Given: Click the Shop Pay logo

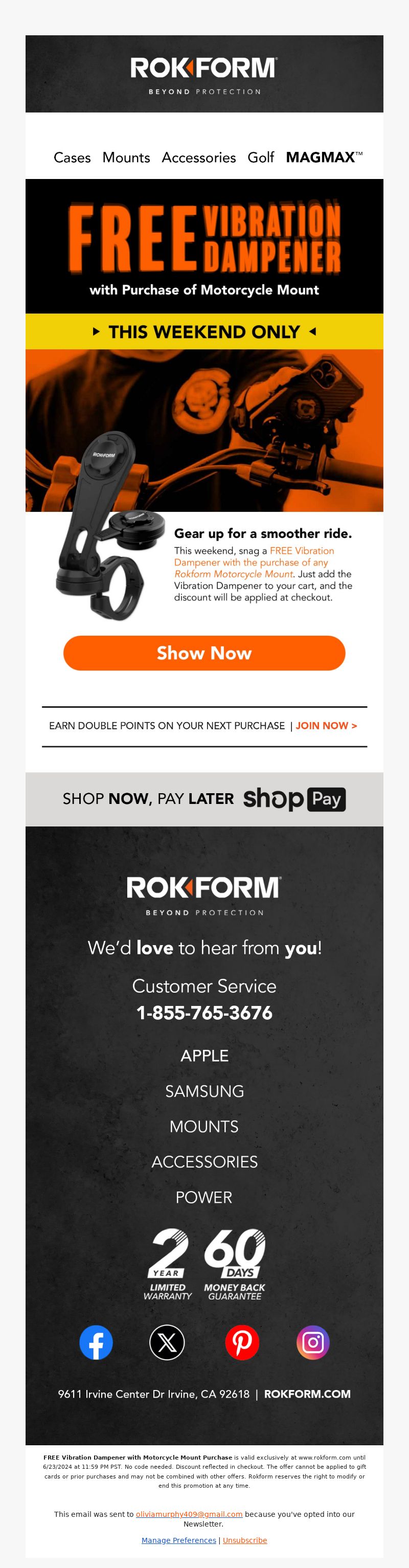Looking at the screenshot, I should (x=294, y=799).
